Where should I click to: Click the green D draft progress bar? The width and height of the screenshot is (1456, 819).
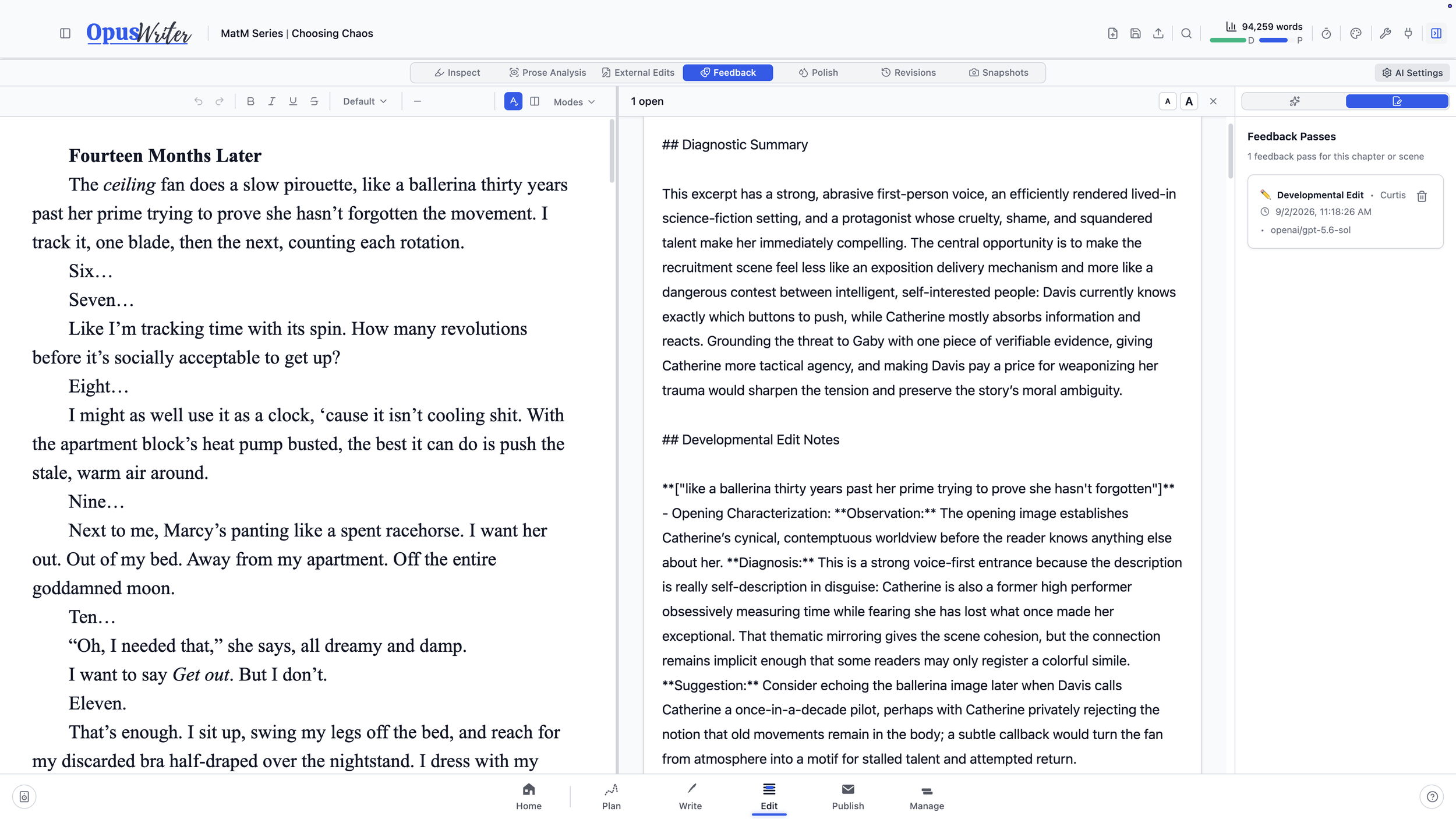point(1228,40)
